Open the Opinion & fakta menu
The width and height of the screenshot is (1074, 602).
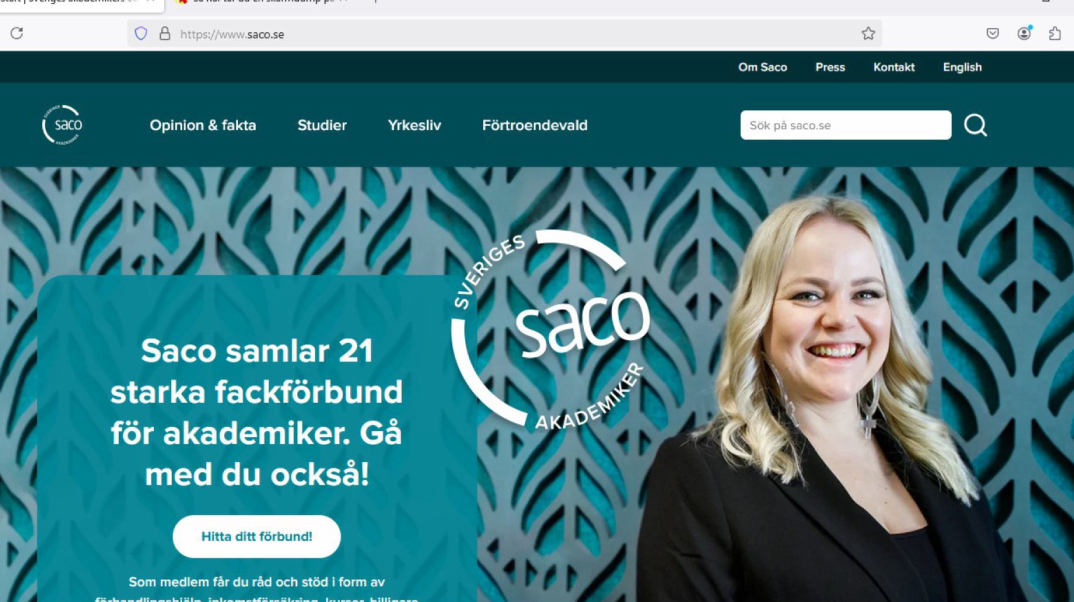coord(203,125)
